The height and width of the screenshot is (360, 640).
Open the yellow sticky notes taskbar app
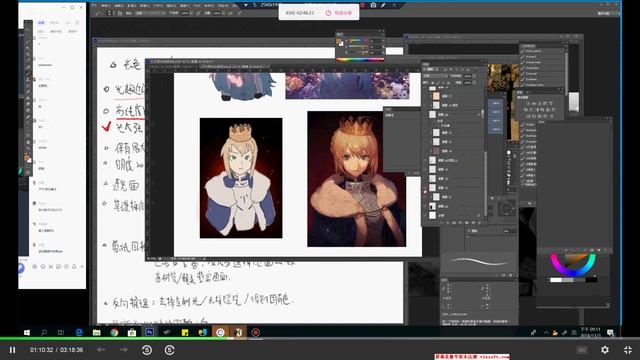click(185, 333)
